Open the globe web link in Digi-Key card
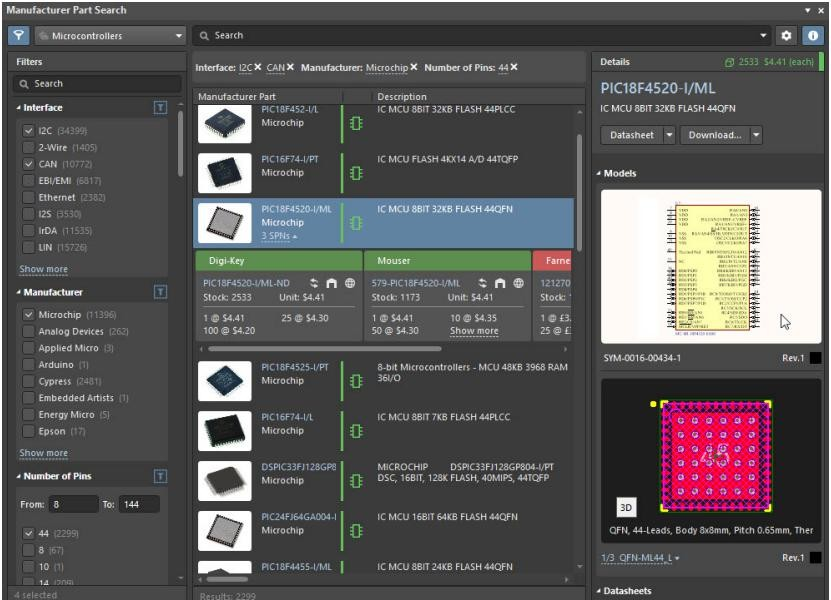Viewport: 831px width, 600px height. (x=350, y=283)
